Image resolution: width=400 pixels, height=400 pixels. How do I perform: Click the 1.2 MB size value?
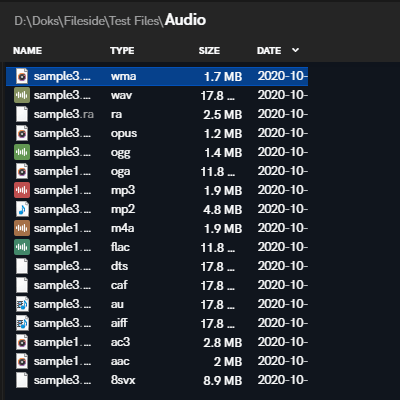click(x=223, y=134)
